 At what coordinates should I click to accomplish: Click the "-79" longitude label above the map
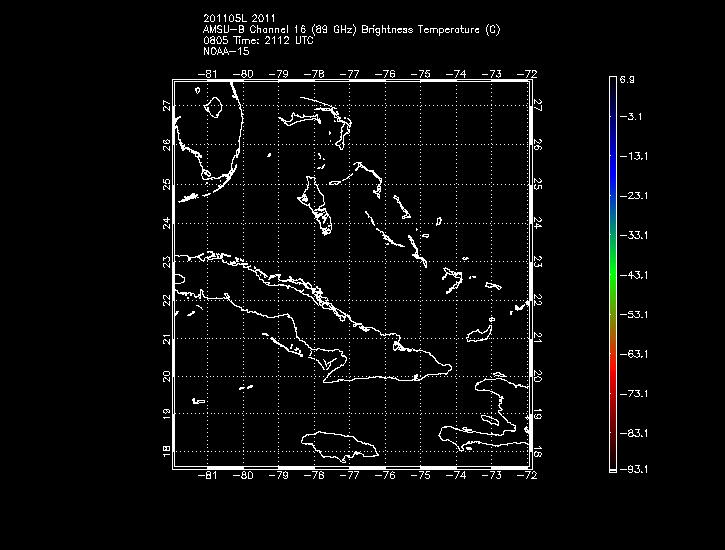click(278, 74)
